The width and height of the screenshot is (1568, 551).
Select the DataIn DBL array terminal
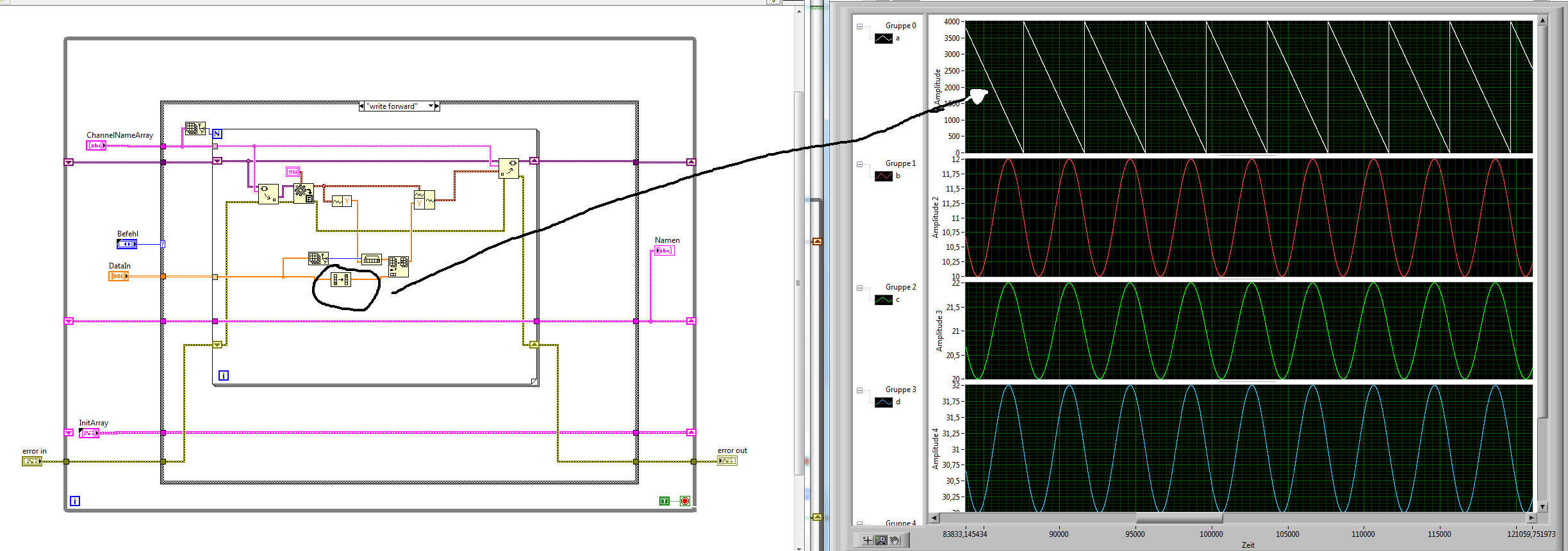119,276
